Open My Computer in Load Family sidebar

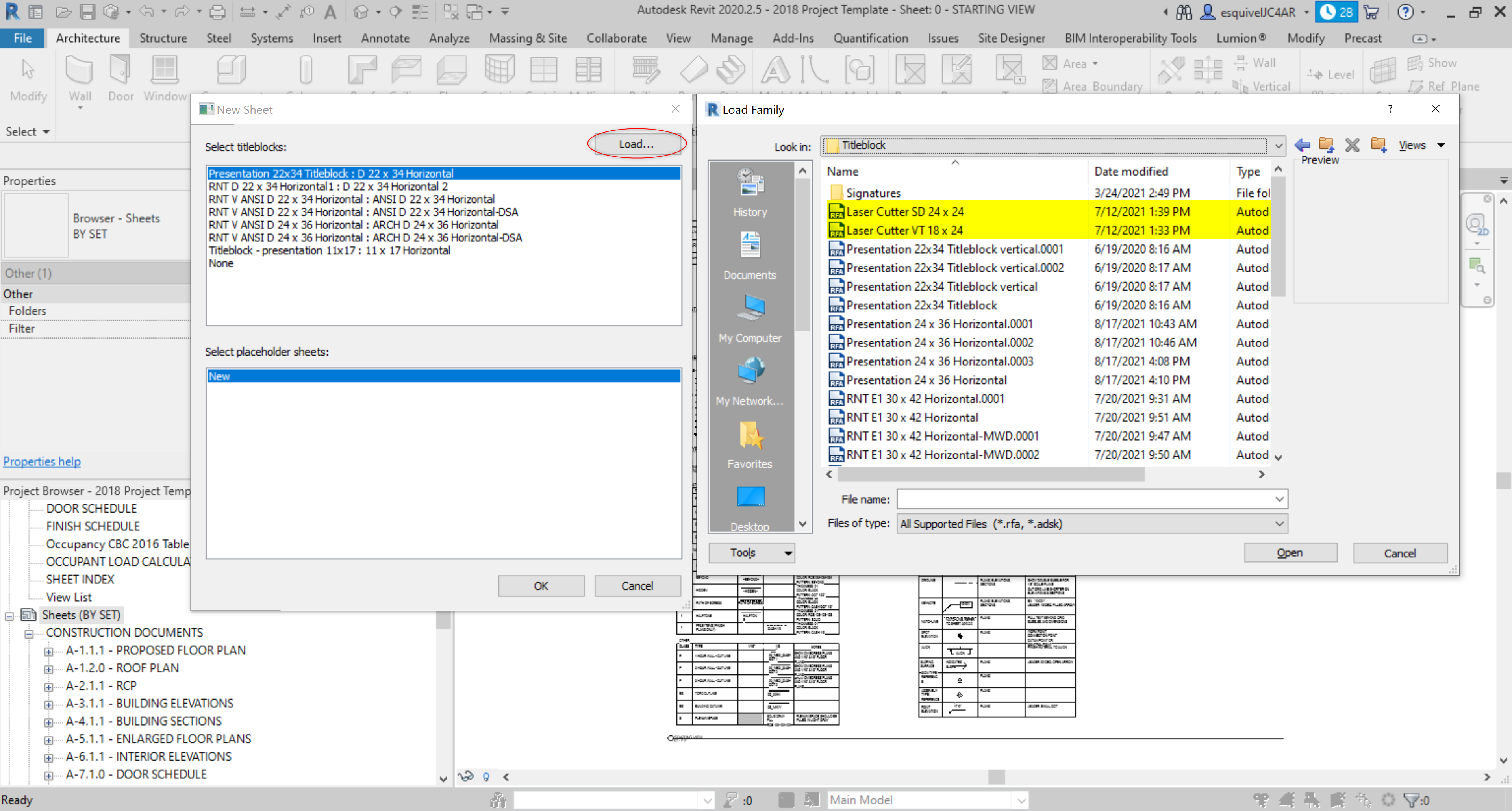click(750, 318)
